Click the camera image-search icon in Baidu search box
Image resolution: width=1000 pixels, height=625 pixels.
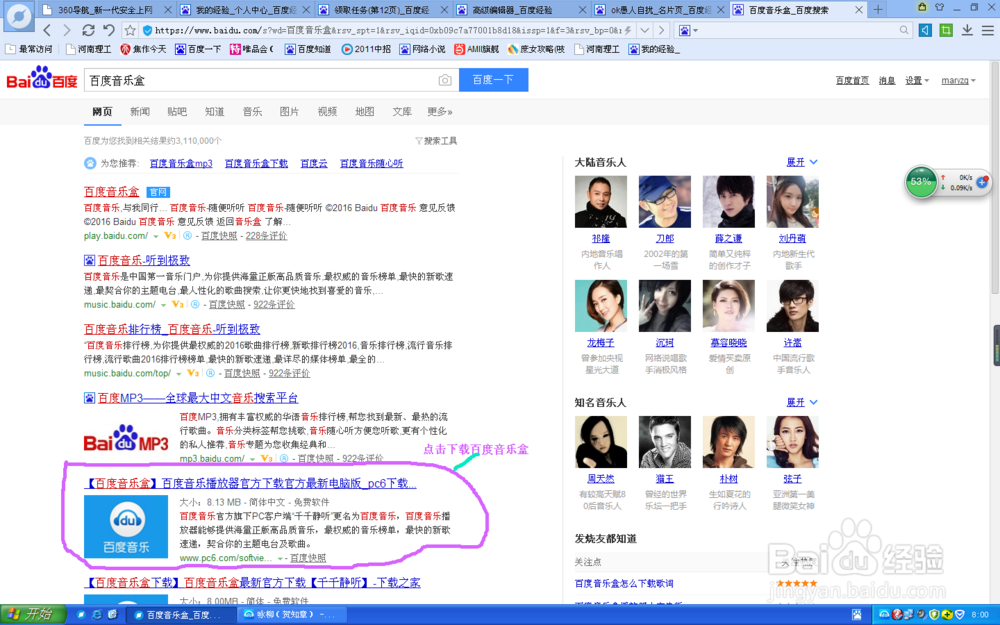(x=445, y=80)
